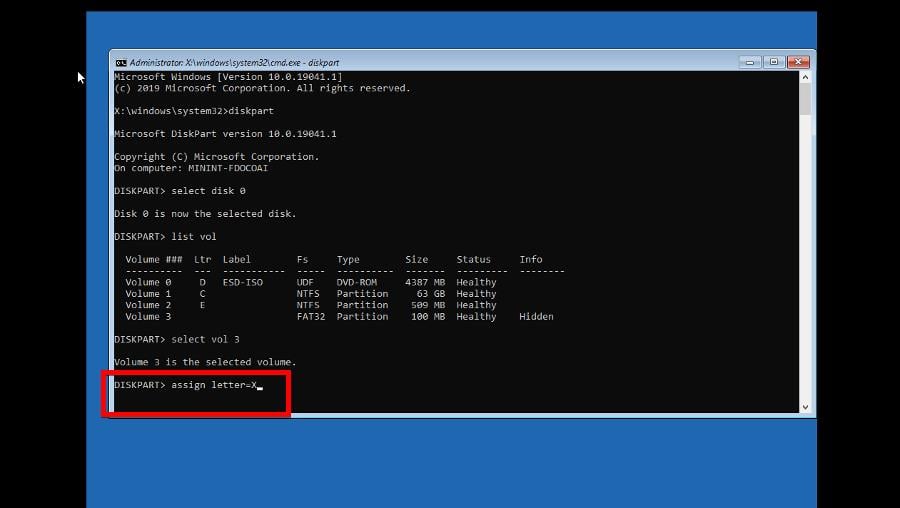
Task: Click the 'Ltr' column header
Action: click(202, 259)
